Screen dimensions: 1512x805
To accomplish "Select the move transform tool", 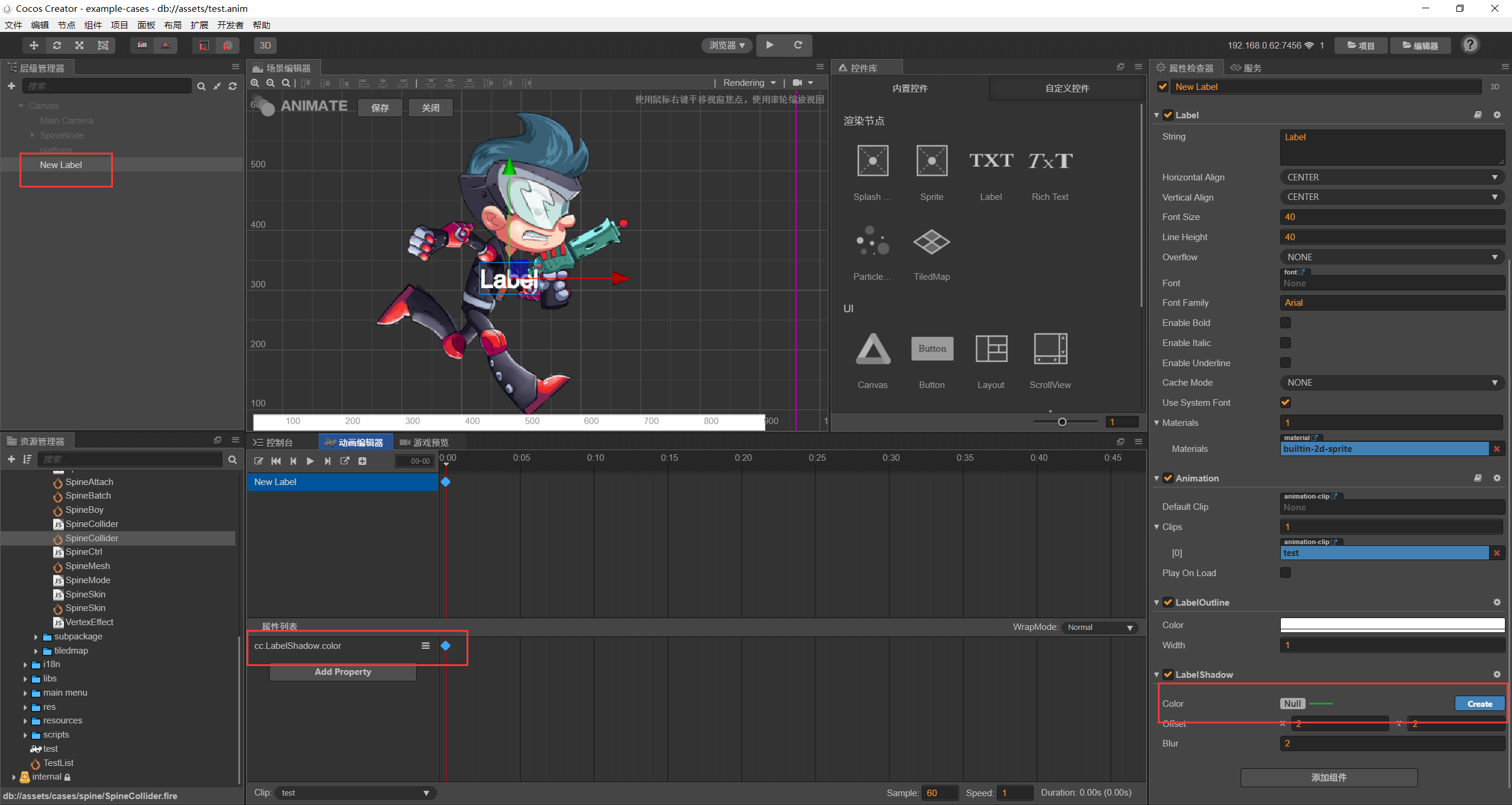I will [x=34, y=46].
